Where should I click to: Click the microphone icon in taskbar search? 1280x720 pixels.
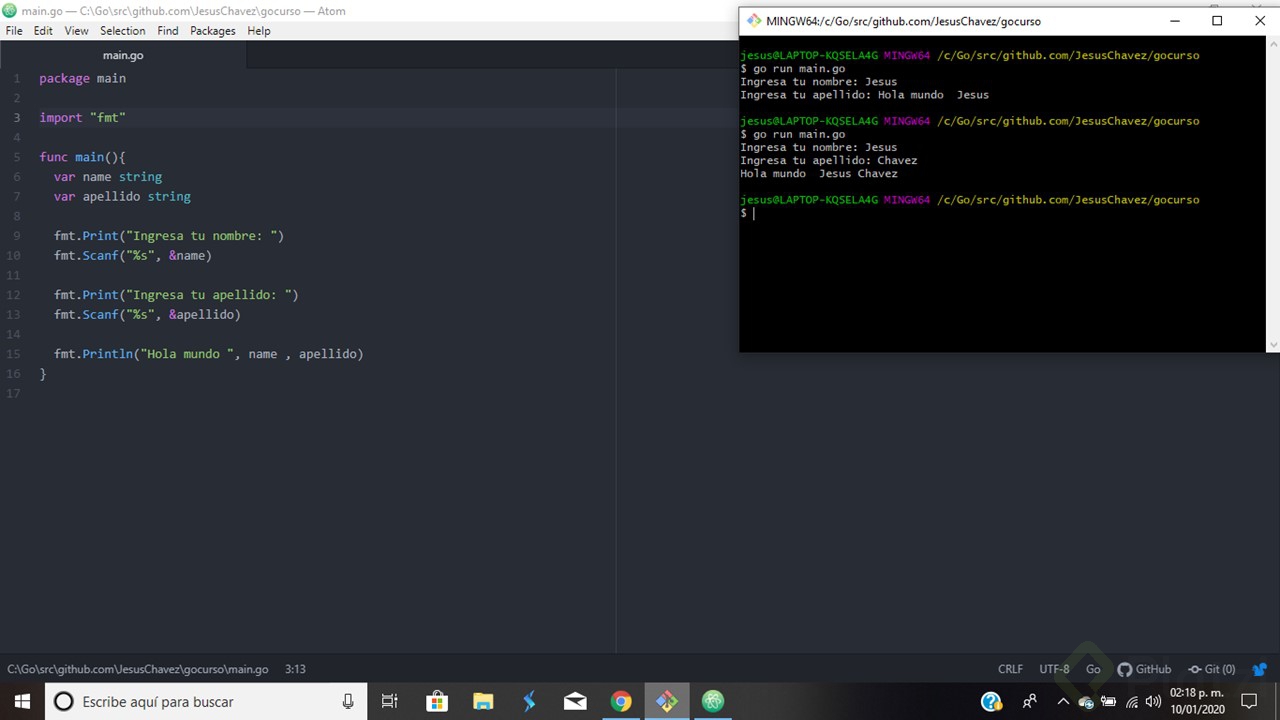tap(348, 701)
